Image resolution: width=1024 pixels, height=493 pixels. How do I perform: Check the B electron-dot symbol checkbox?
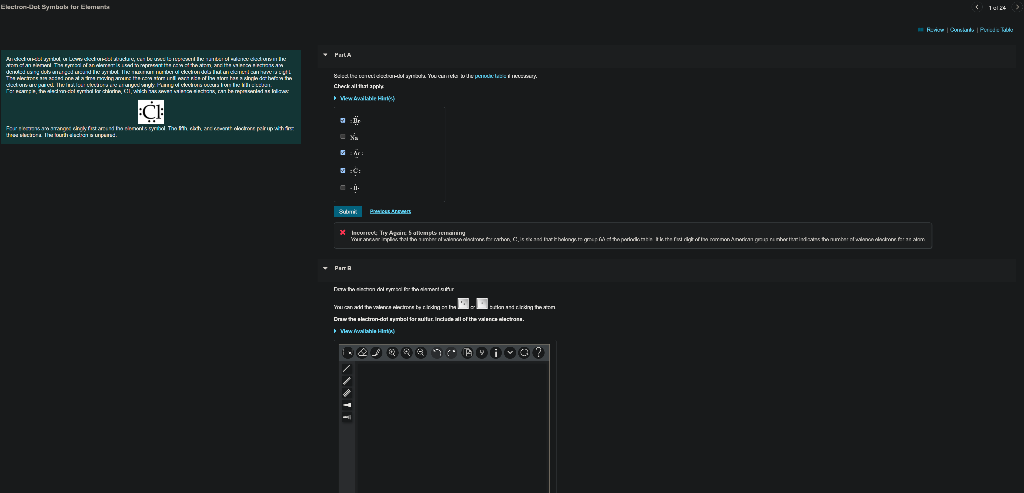[x=343, y=187]
